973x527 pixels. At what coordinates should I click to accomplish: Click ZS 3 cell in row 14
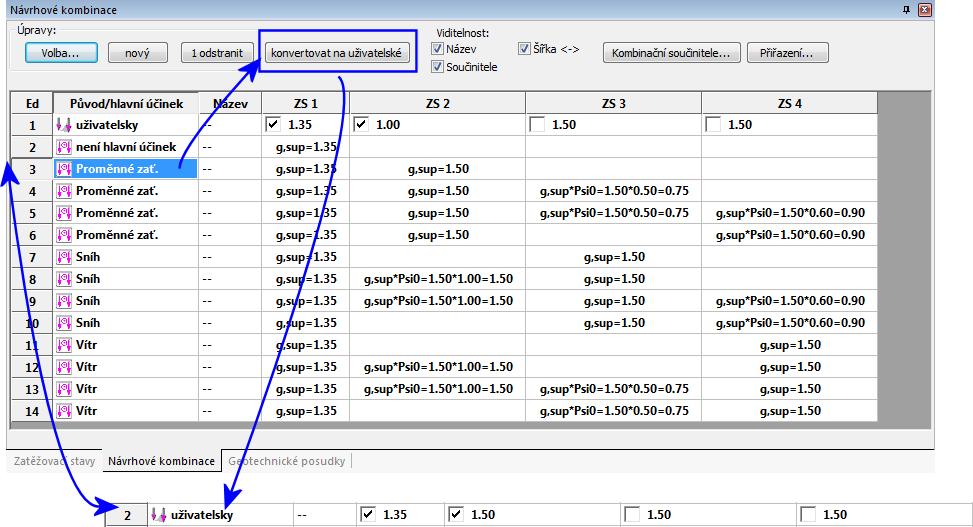coord(614,411)
